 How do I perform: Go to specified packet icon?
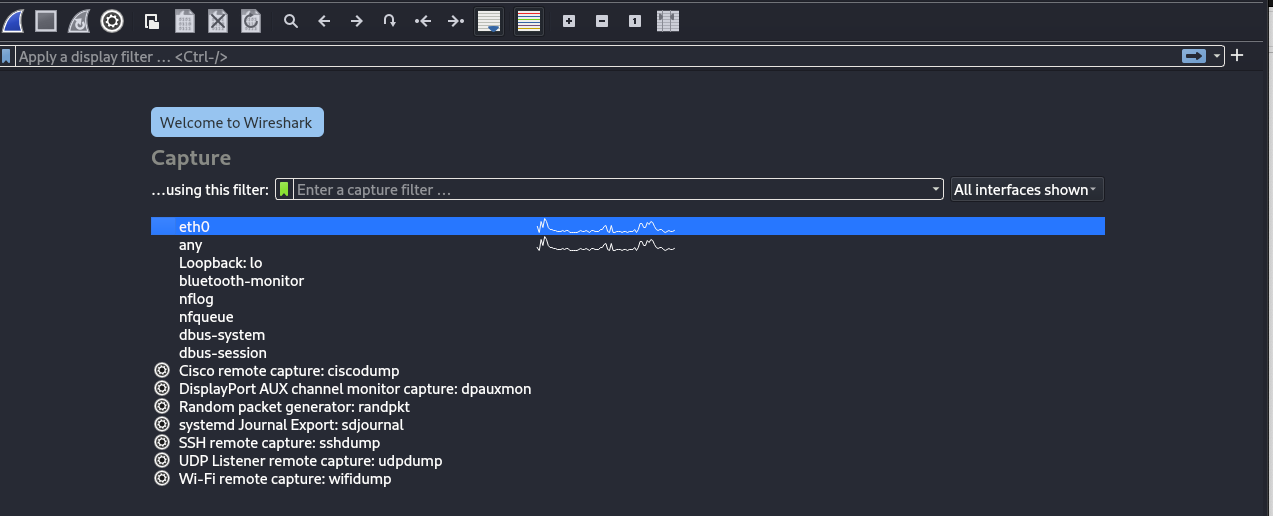pyautogui.click(x=389, y=20)
